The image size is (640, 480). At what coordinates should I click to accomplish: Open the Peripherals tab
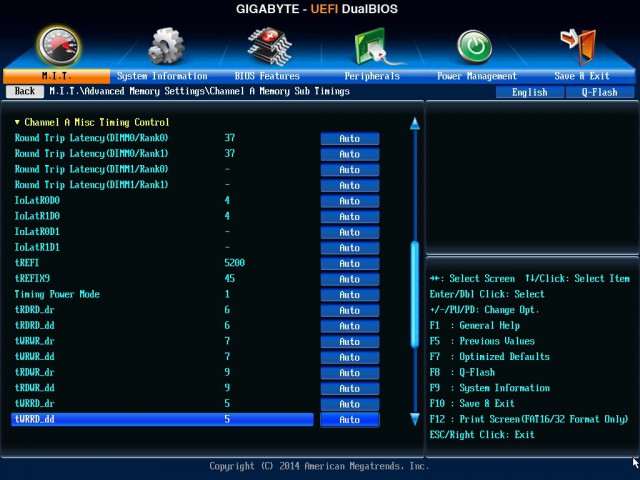click(x=372, y=76)
